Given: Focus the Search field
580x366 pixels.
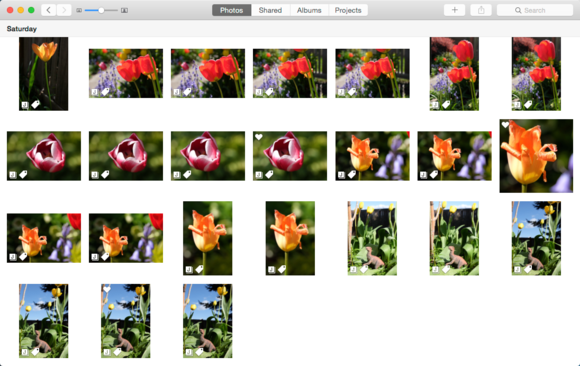Looking at the screenshot, I should pyautogui.click(x=535, y=10).
